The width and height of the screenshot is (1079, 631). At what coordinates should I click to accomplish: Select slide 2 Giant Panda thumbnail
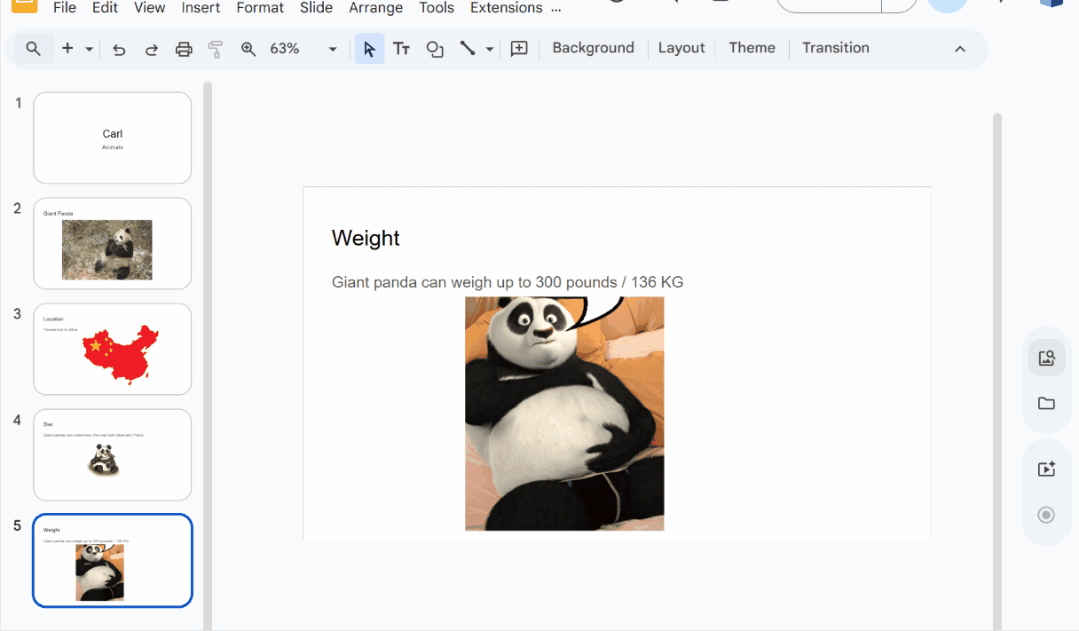[113, 244]
